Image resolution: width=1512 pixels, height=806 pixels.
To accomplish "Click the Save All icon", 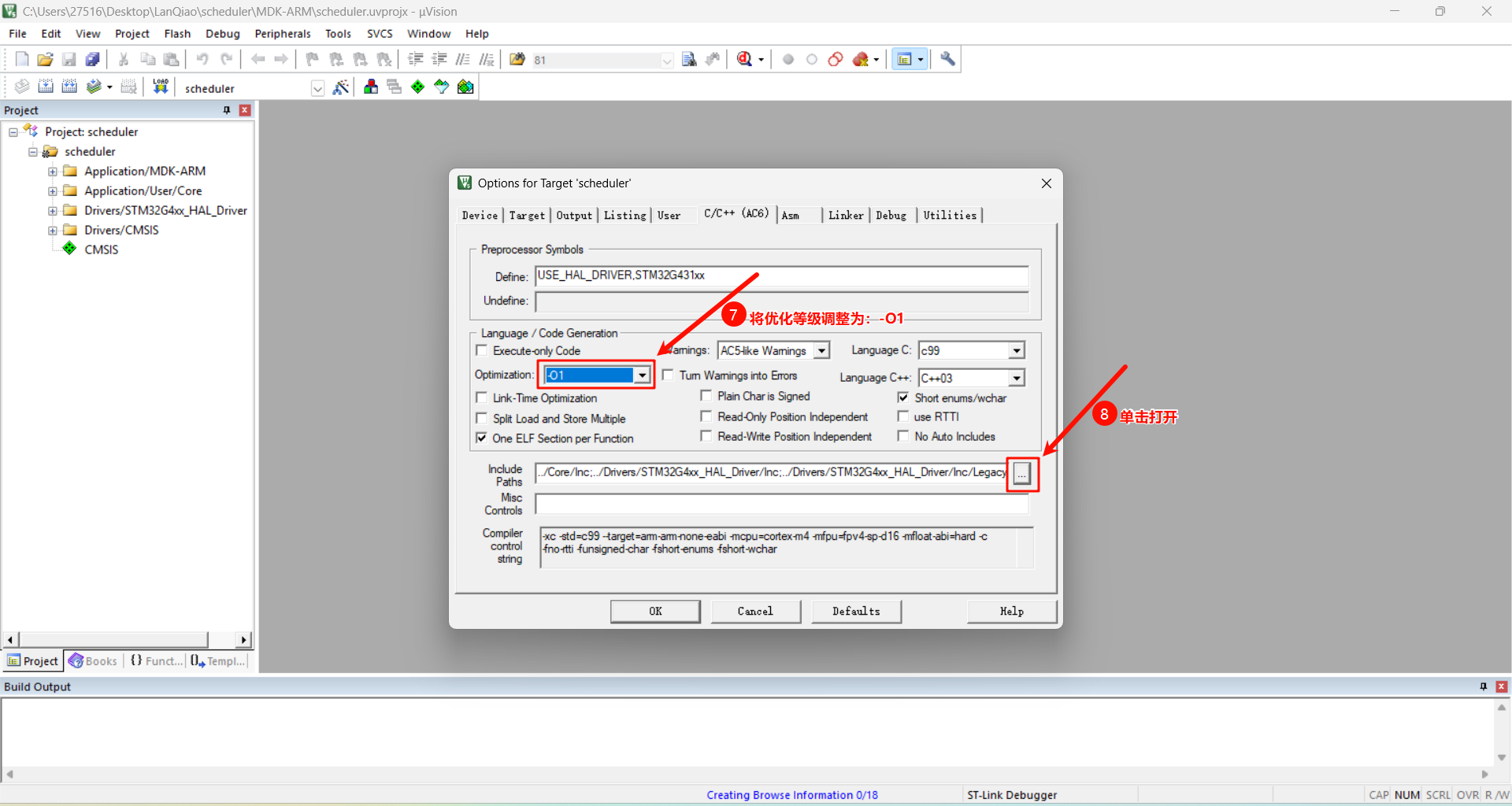I will (92, 59).
